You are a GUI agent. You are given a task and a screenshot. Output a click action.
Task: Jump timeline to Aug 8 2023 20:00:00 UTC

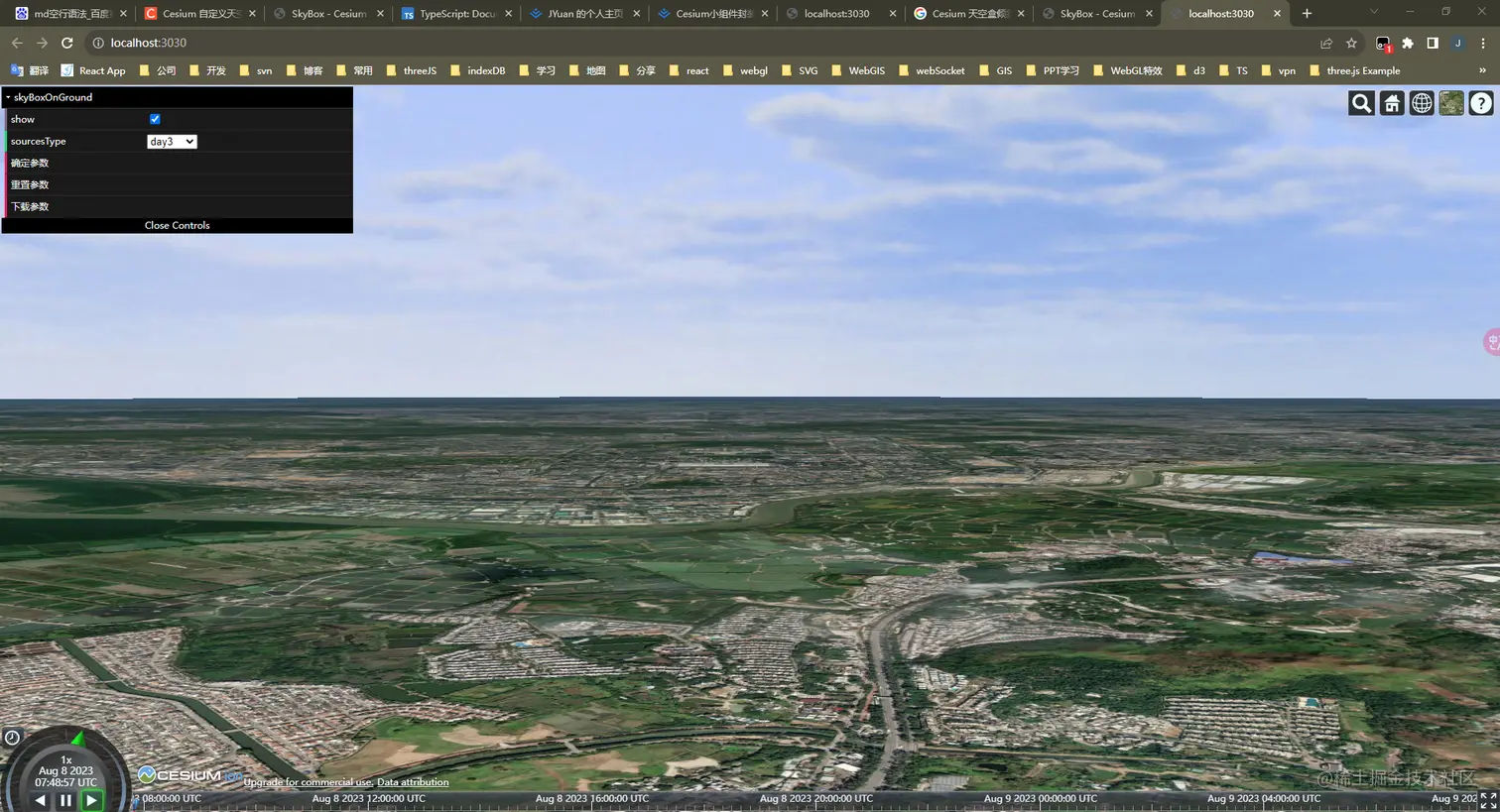[x=815, y=798]
